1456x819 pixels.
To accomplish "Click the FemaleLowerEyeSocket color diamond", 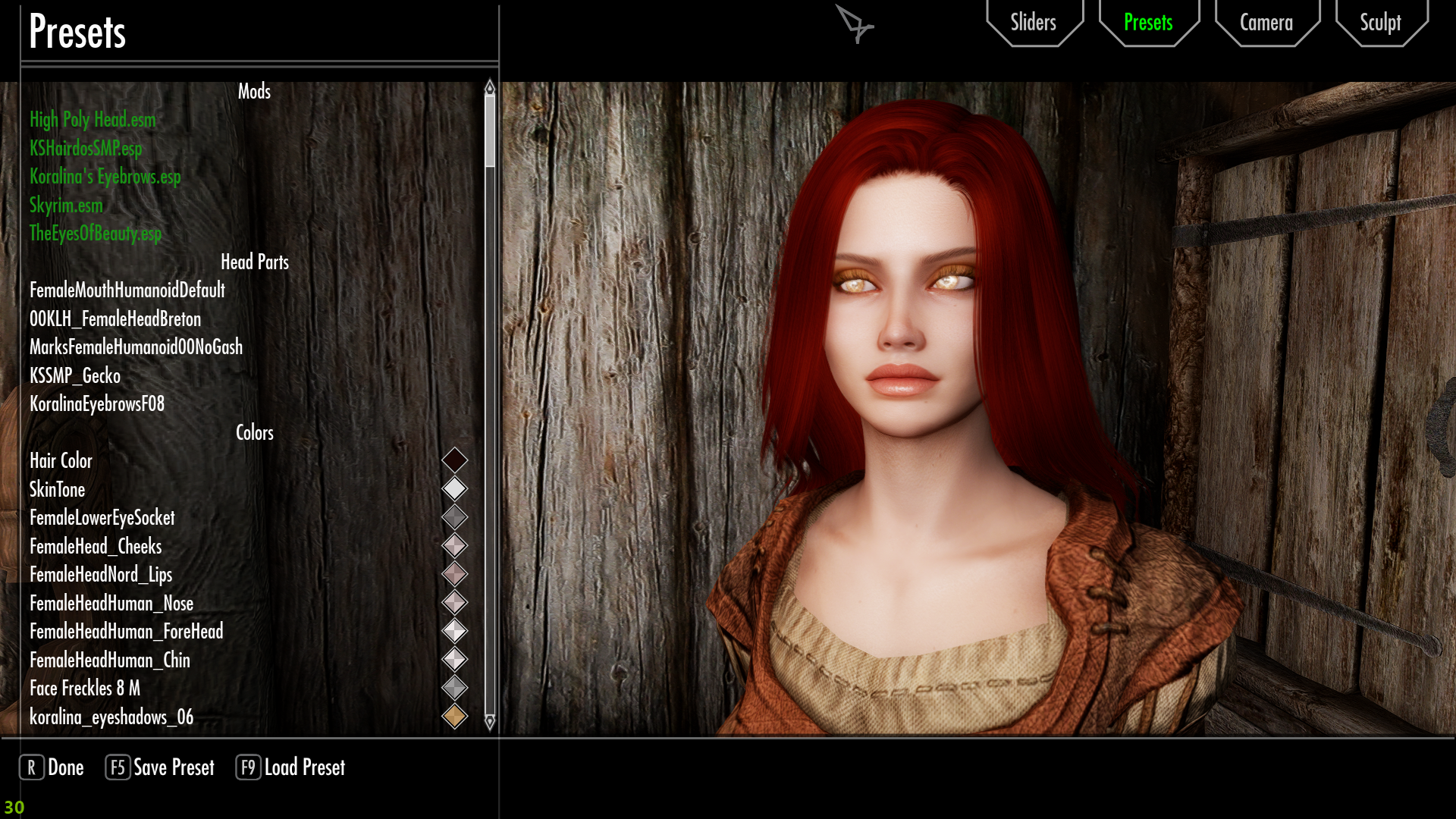I will pyautogui.click(x=454, y=517).
